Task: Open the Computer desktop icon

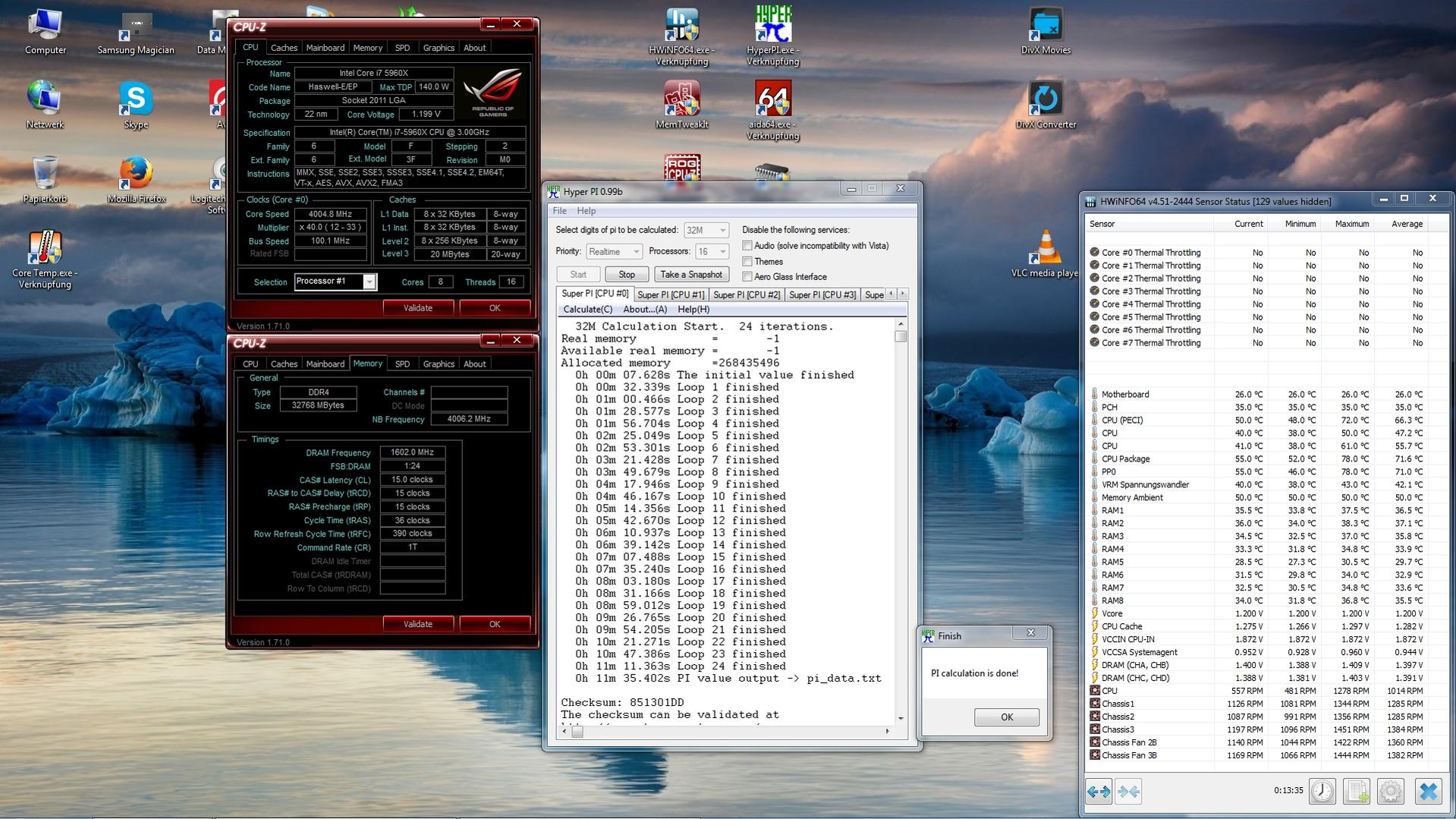Action: tap(45, 32)
